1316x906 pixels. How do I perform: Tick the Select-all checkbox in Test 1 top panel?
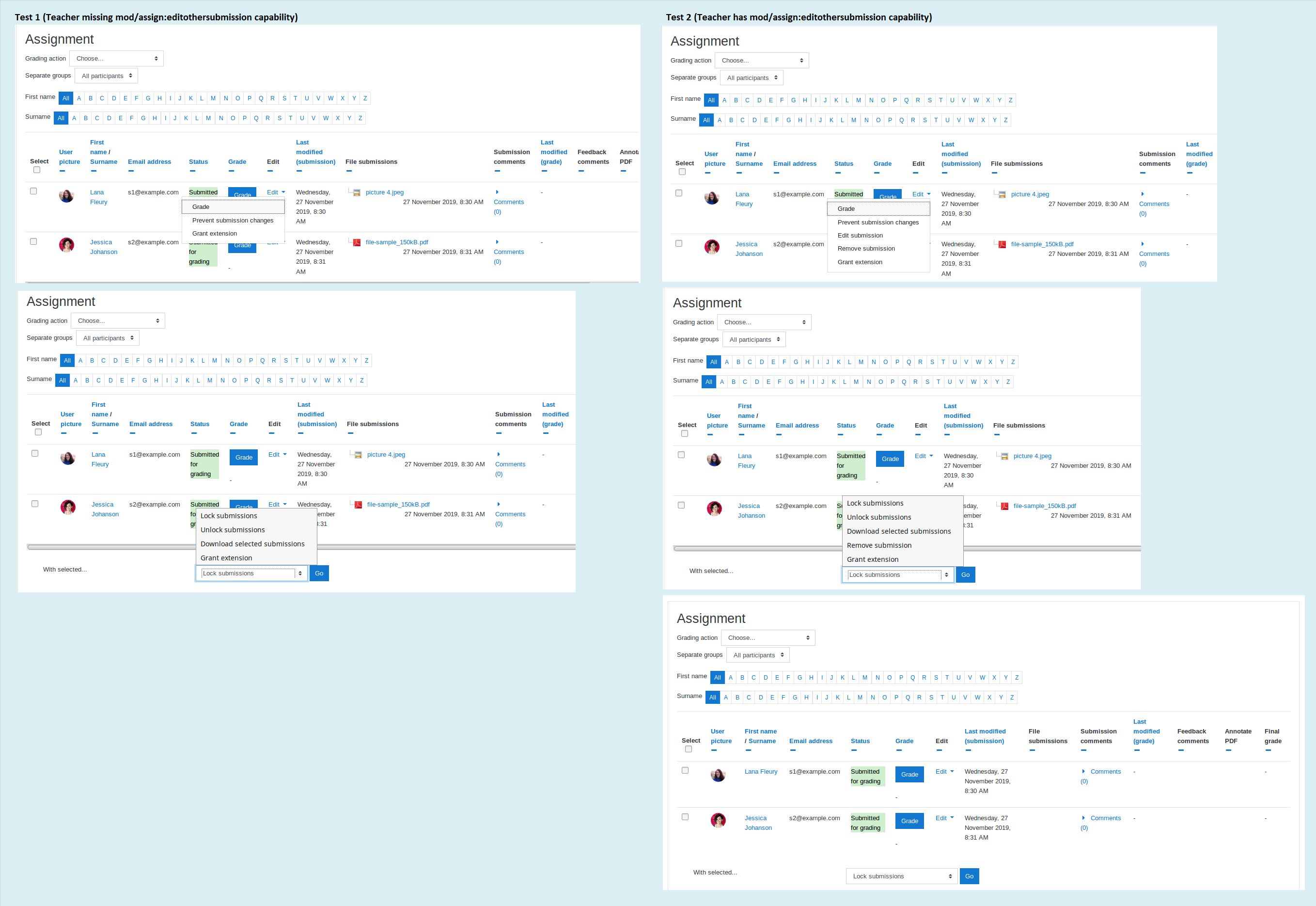pyautogui.click(x=37, y=170)
